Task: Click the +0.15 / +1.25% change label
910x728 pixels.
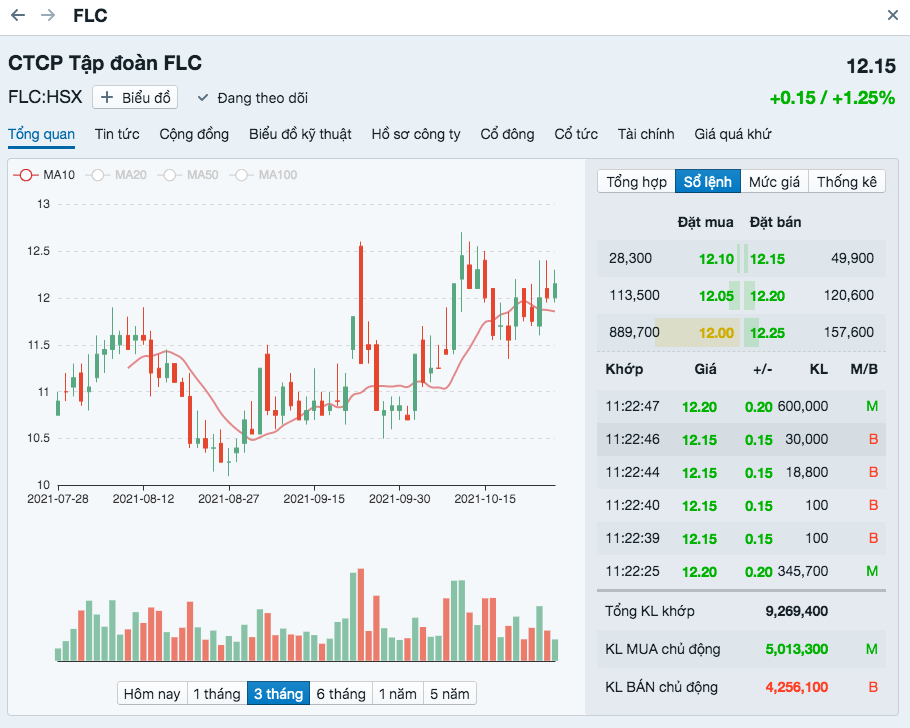Action: click(832, 98)
